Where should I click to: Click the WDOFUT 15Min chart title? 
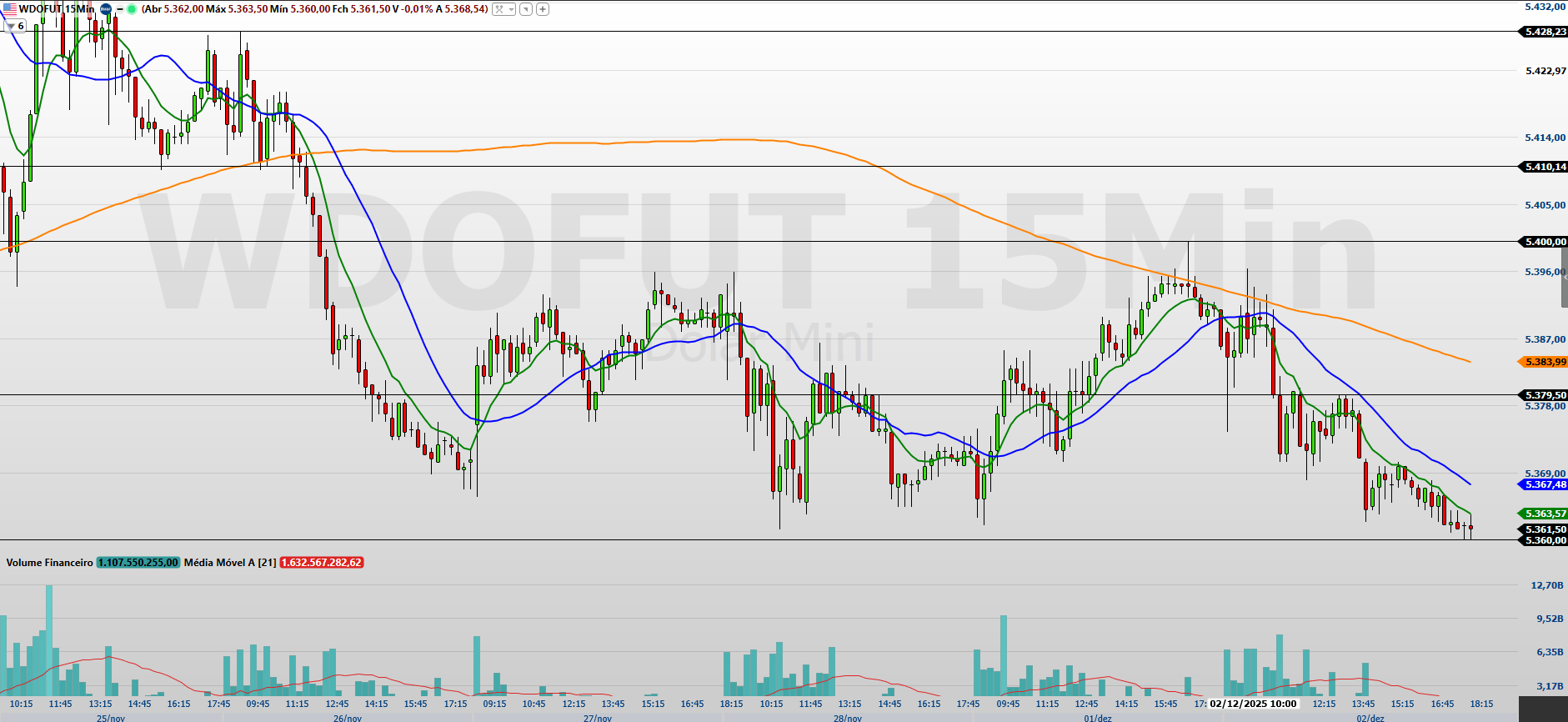[x=56, y=9]
